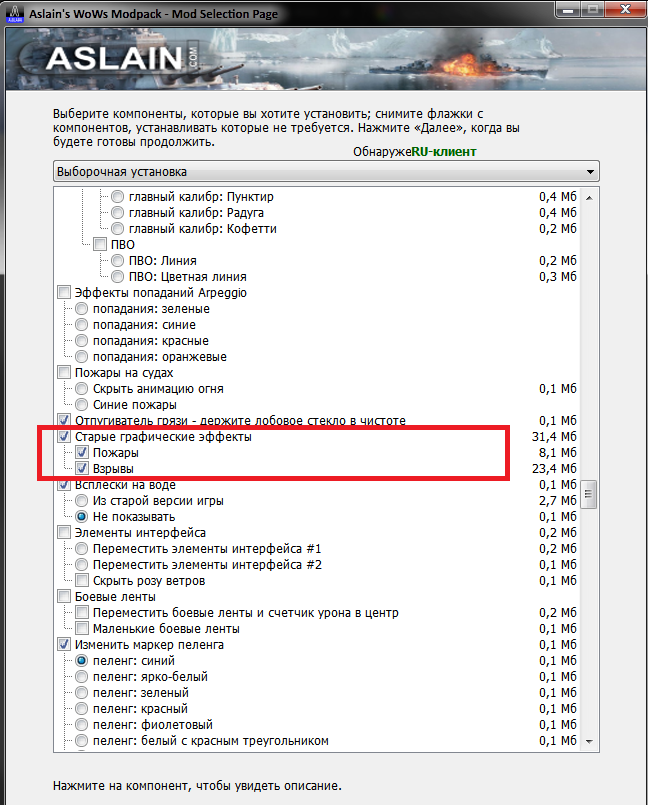Uncheck Изменить маркер пеленга checkbox
Viewport: 648px width, 805px height.
coord(64,644)
